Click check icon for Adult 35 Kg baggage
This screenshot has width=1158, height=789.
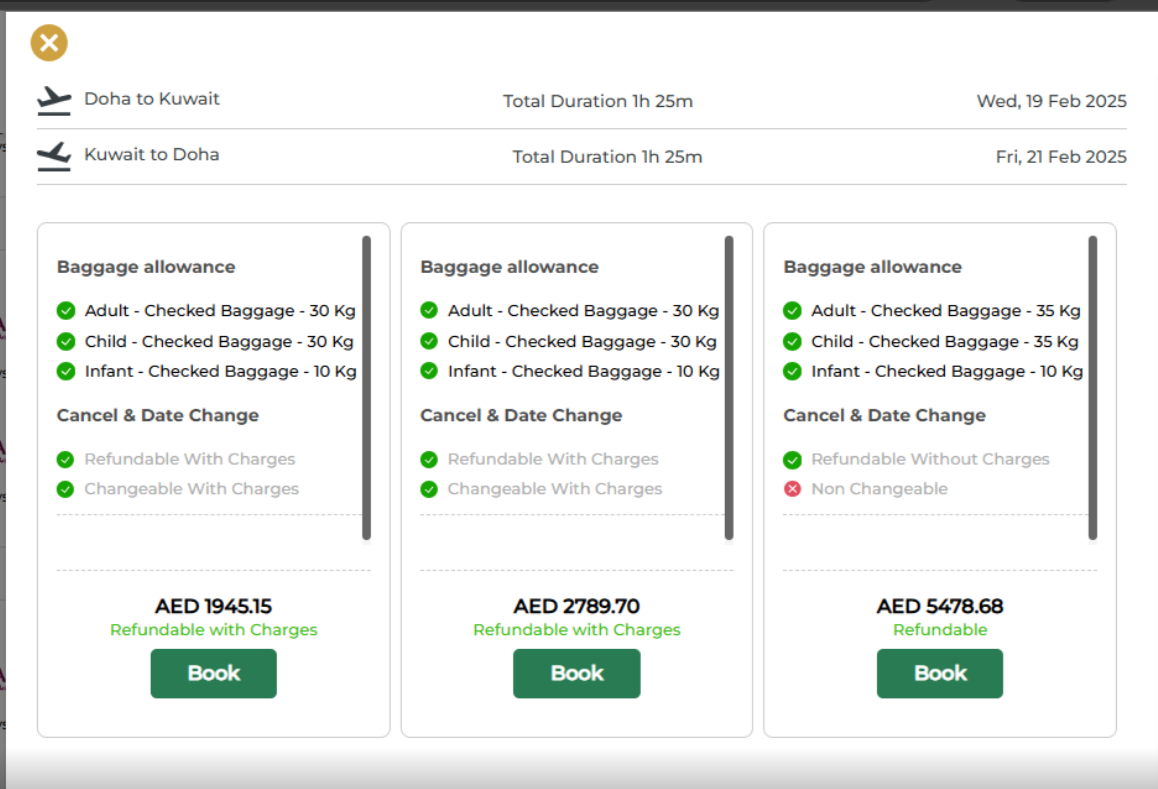point(792,311)
